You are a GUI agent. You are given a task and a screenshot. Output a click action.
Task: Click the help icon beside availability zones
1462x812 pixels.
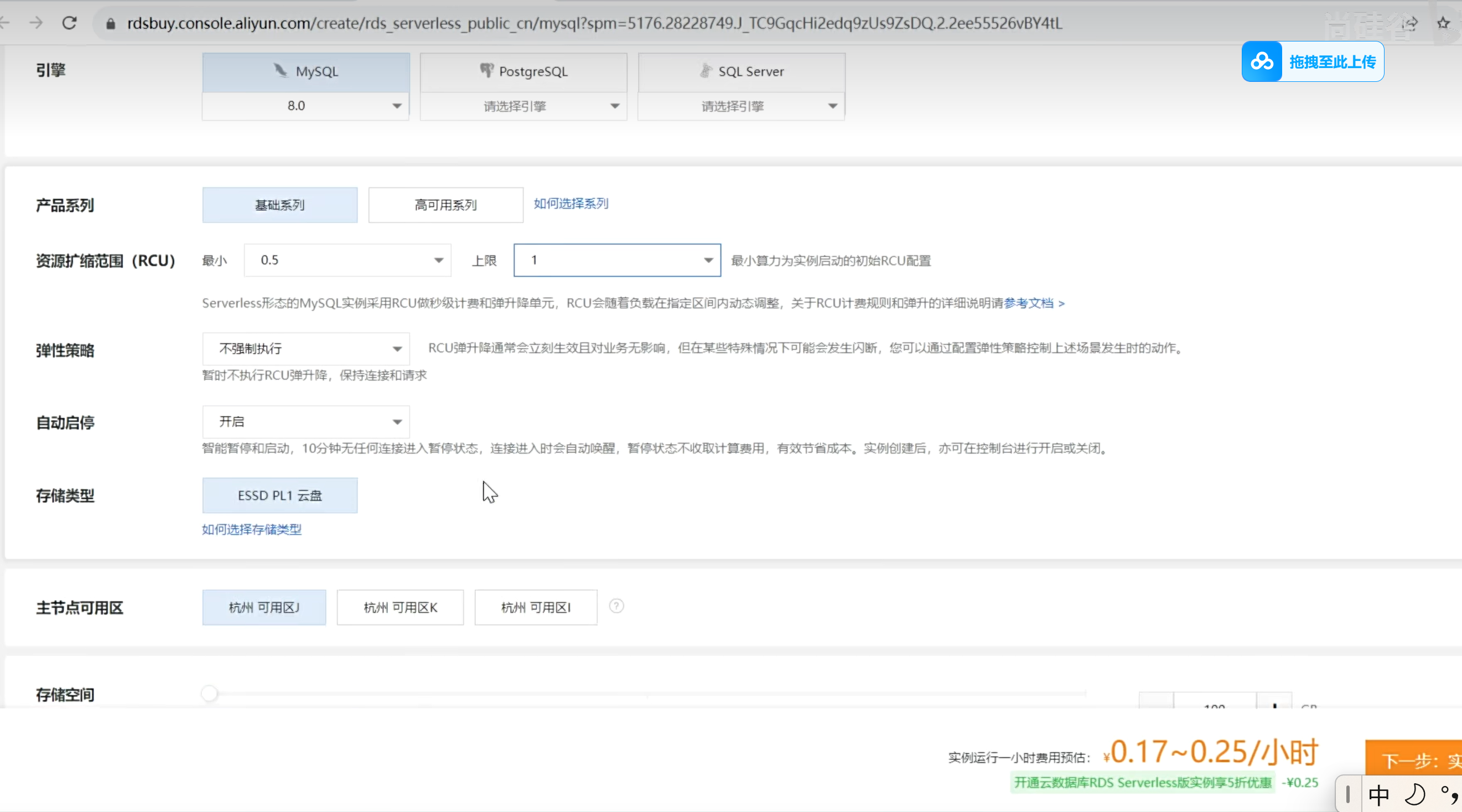pyautogui.click(x=616, y=606)
